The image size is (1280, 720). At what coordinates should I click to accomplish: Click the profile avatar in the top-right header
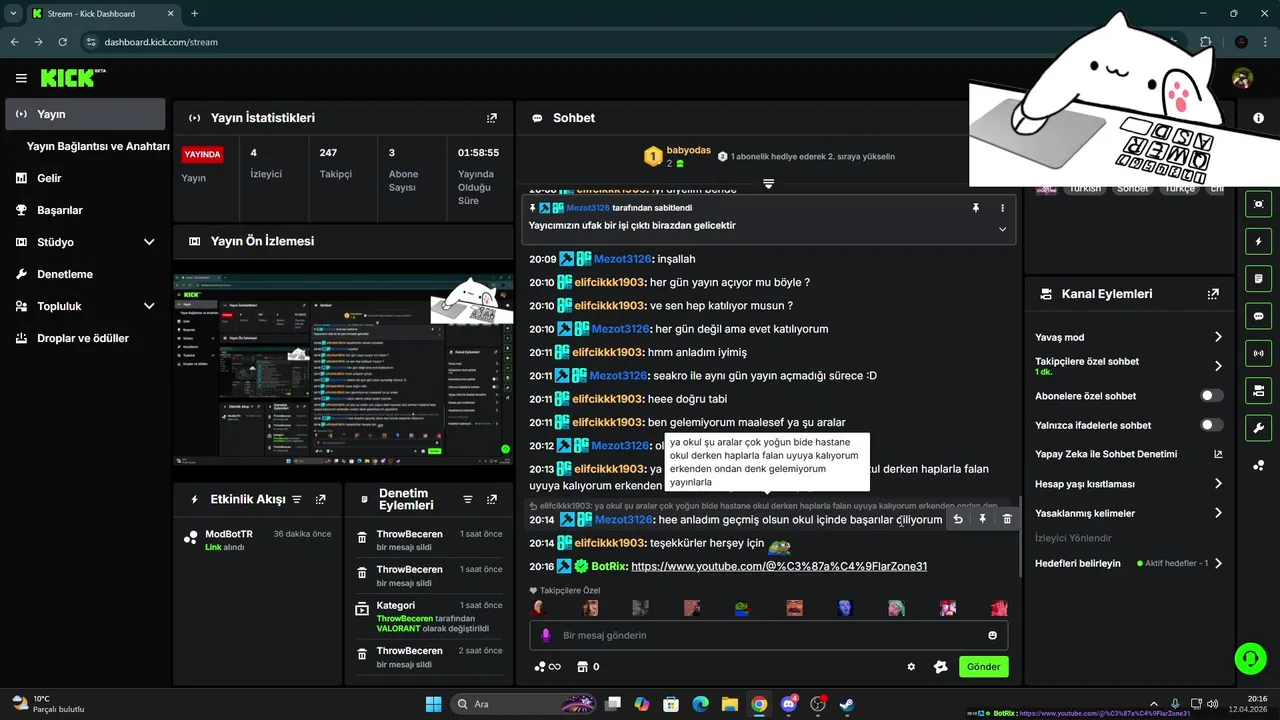pos(1242,78)
